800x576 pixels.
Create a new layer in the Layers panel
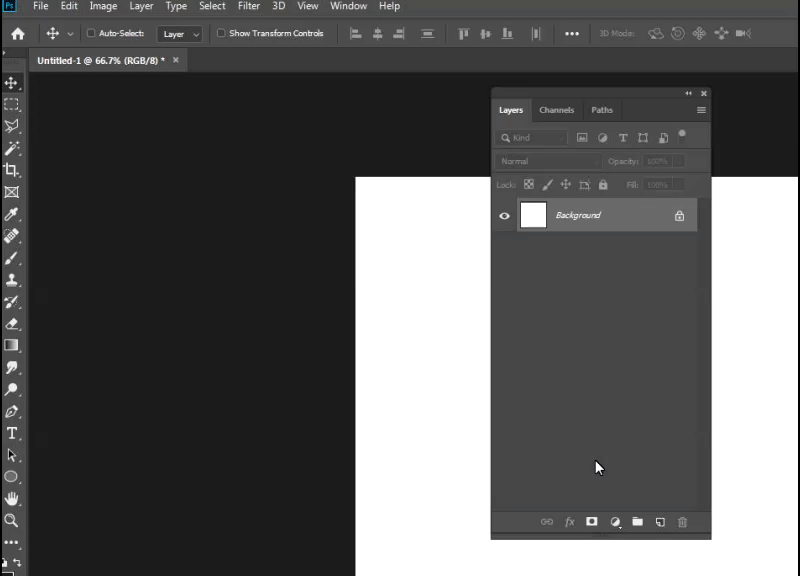coord(660,522)
